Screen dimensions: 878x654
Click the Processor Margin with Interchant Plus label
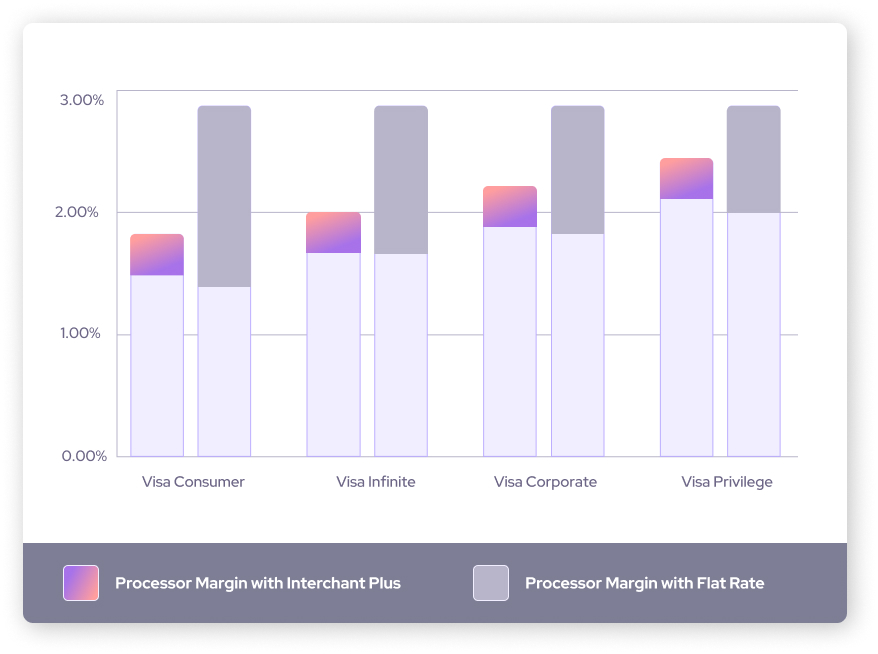point(258,583)
